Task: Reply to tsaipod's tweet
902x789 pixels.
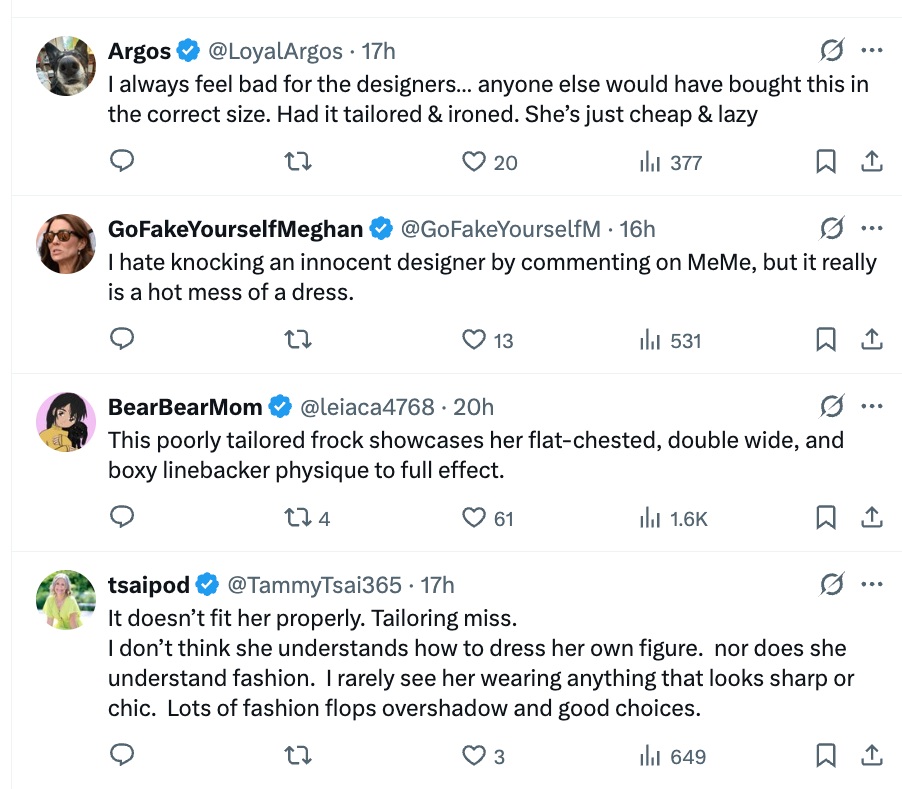Action: pos(122,756)
